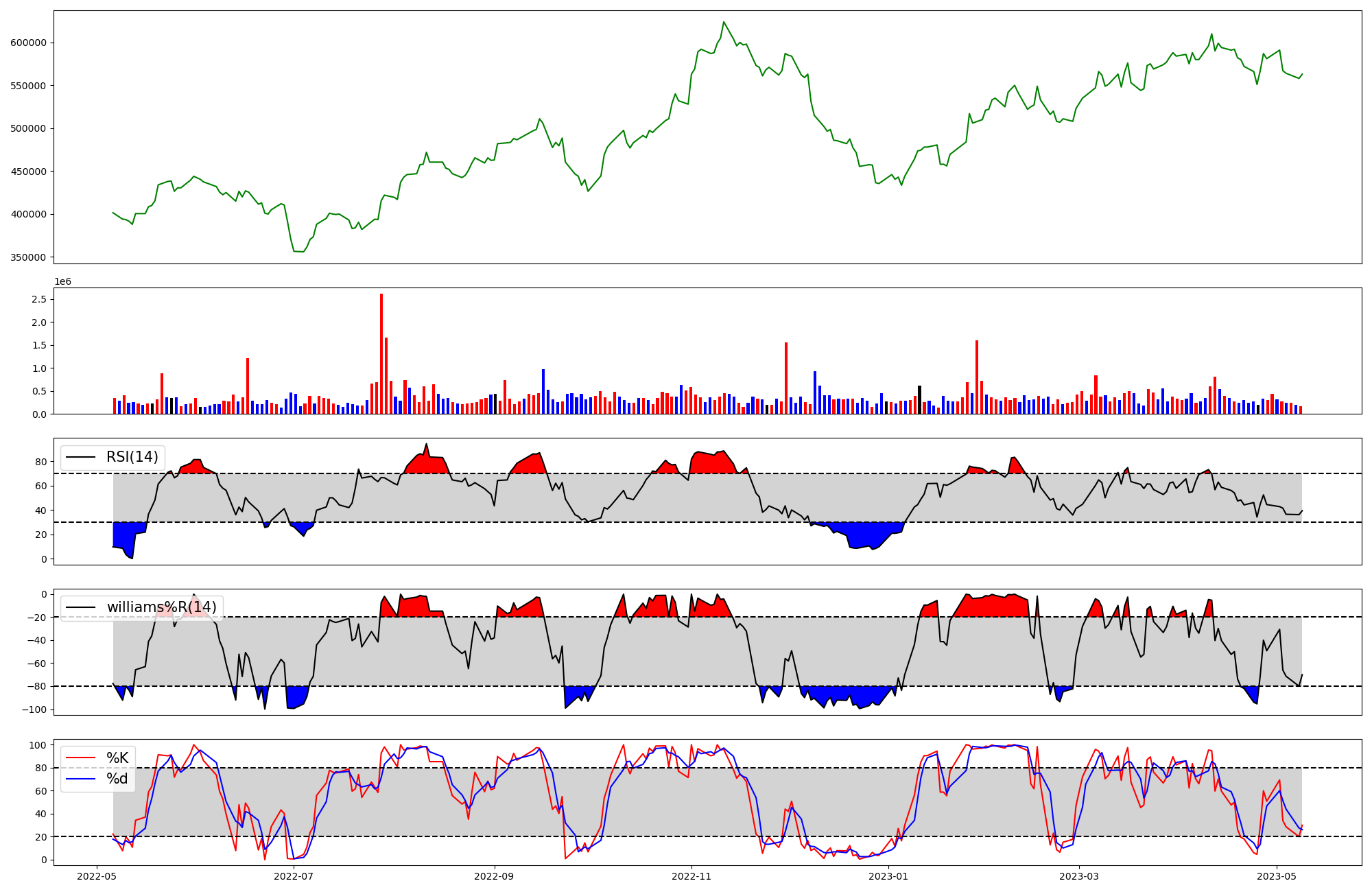Select the 2023-01 date tick label
Image resolution: width=1372 pixels, height=892 pixels.
[x=888, y=876]
